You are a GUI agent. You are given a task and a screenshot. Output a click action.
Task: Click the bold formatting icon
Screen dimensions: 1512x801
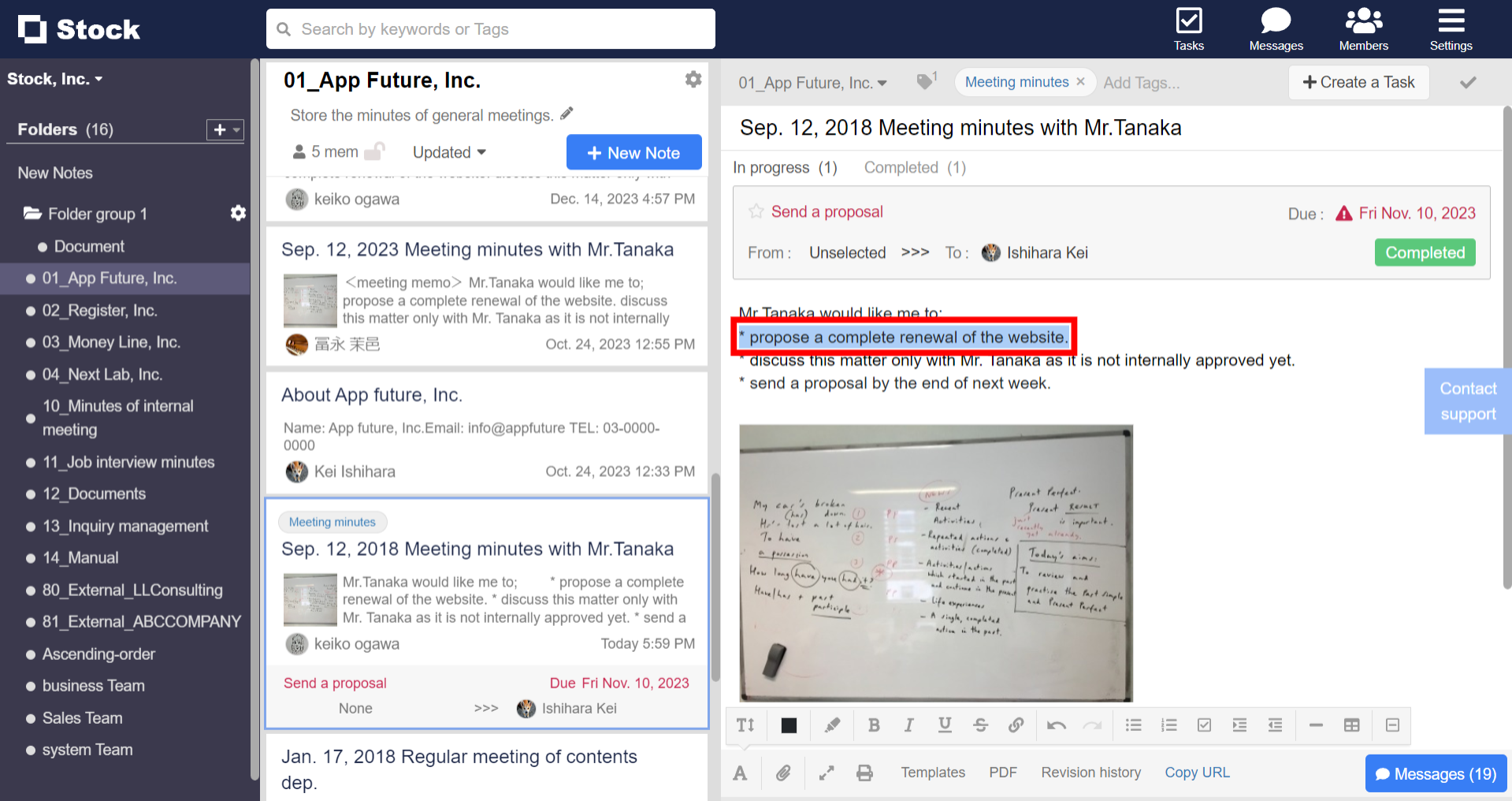point(873,725)
